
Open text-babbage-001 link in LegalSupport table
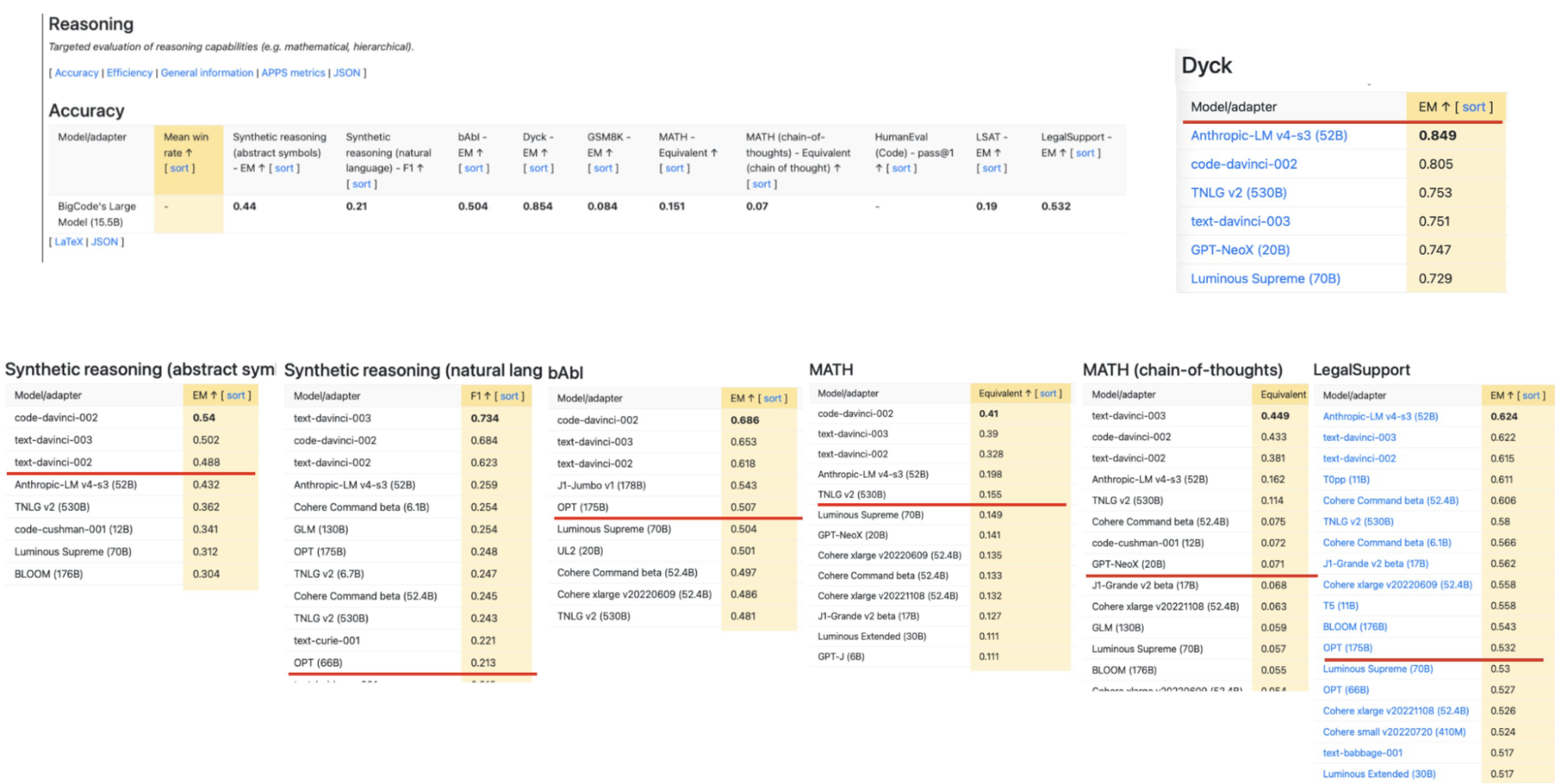coord(1362,753)
